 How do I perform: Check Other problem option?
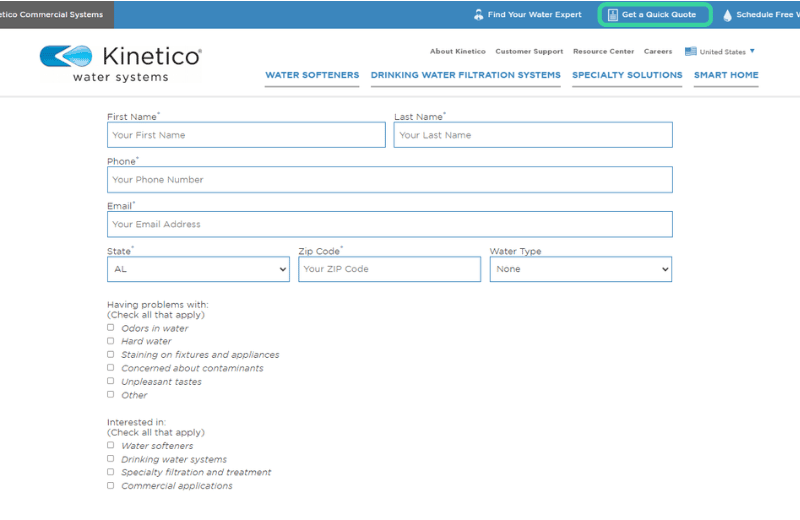click(x=110, y=394)
